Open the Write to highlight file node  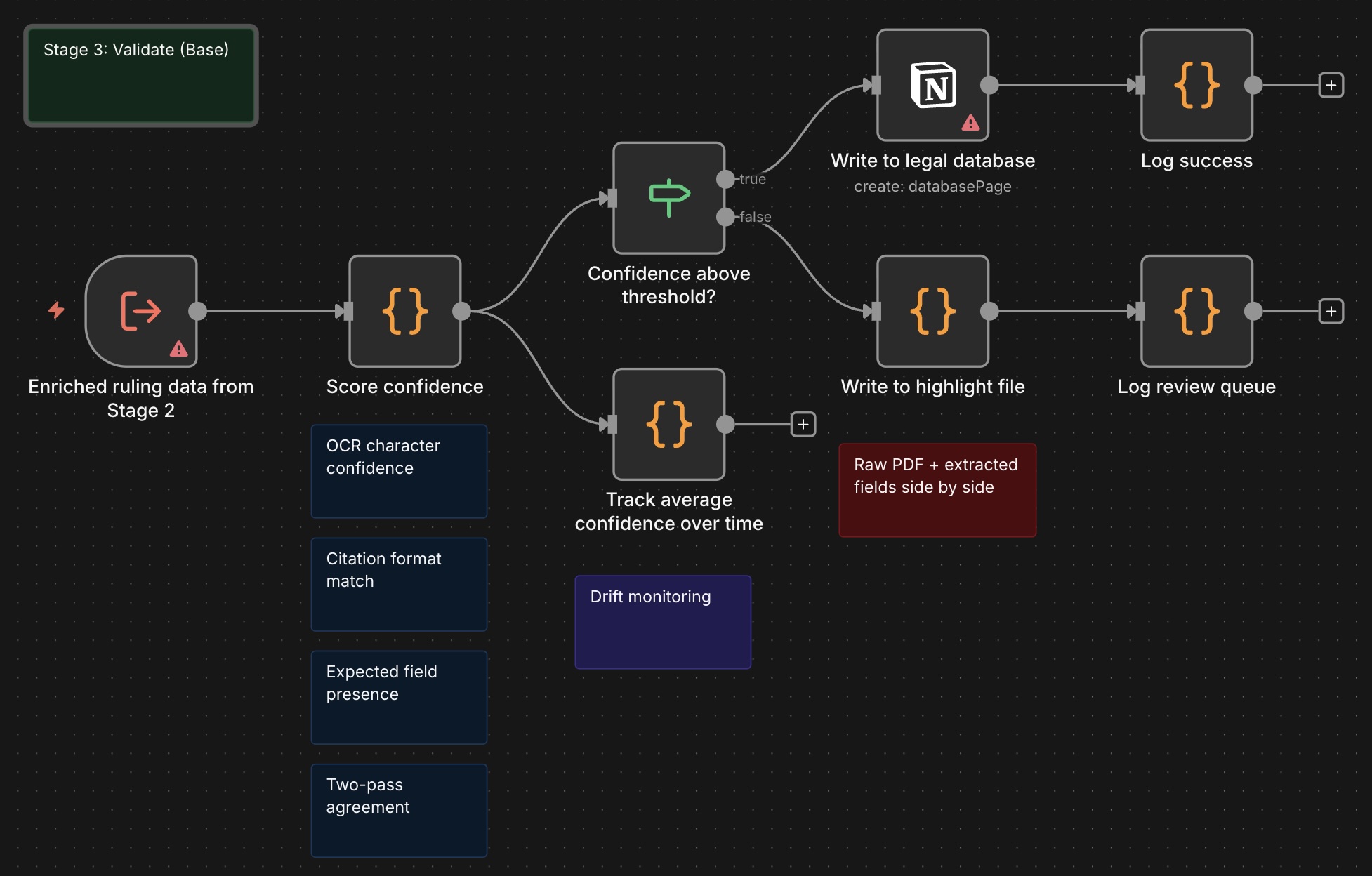point(933,311)
